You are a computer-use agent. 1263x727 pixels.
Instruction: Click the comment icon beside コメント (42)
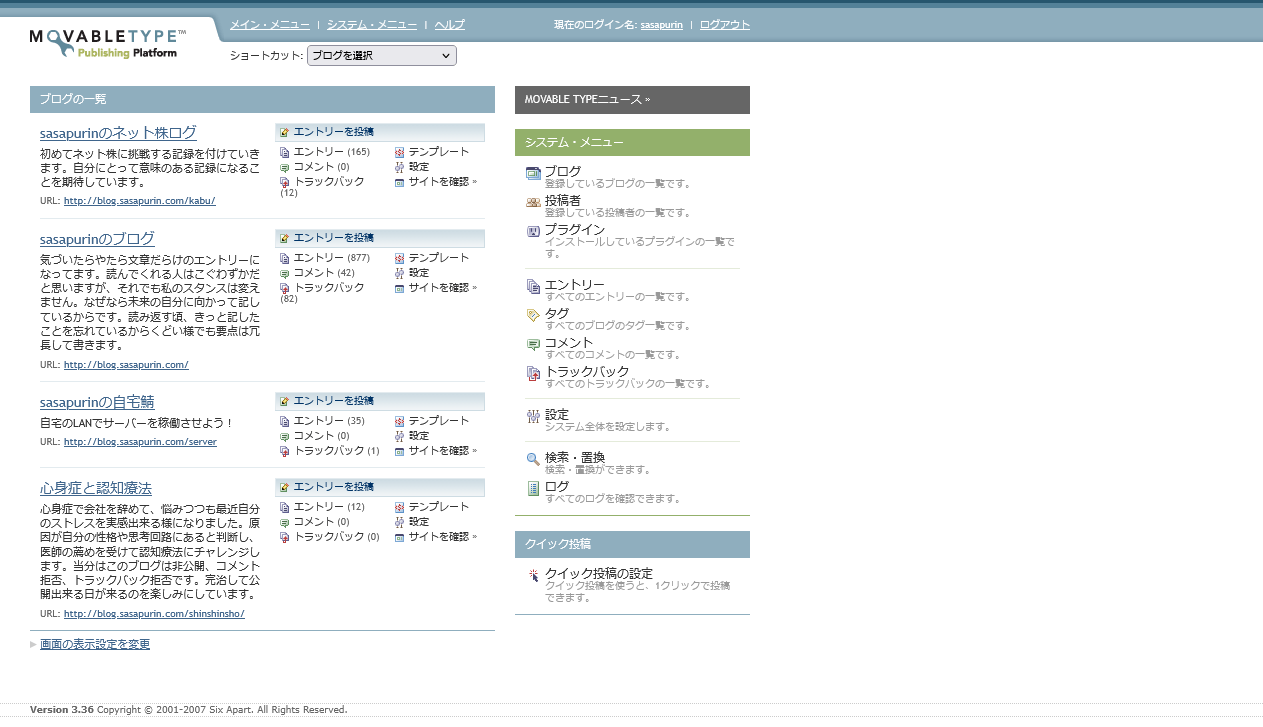coord(285,274)
